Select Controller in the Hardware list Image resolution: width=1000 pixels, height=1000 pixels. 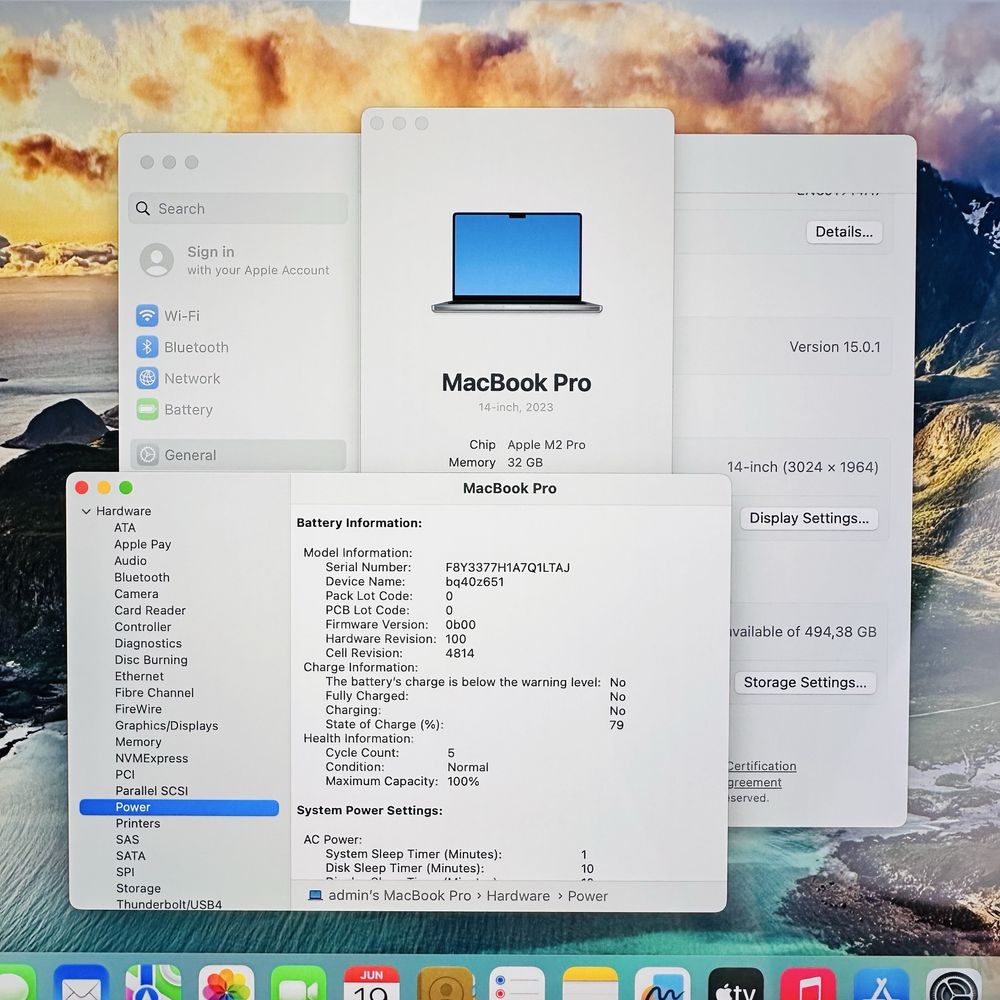(x=143, y=627)
